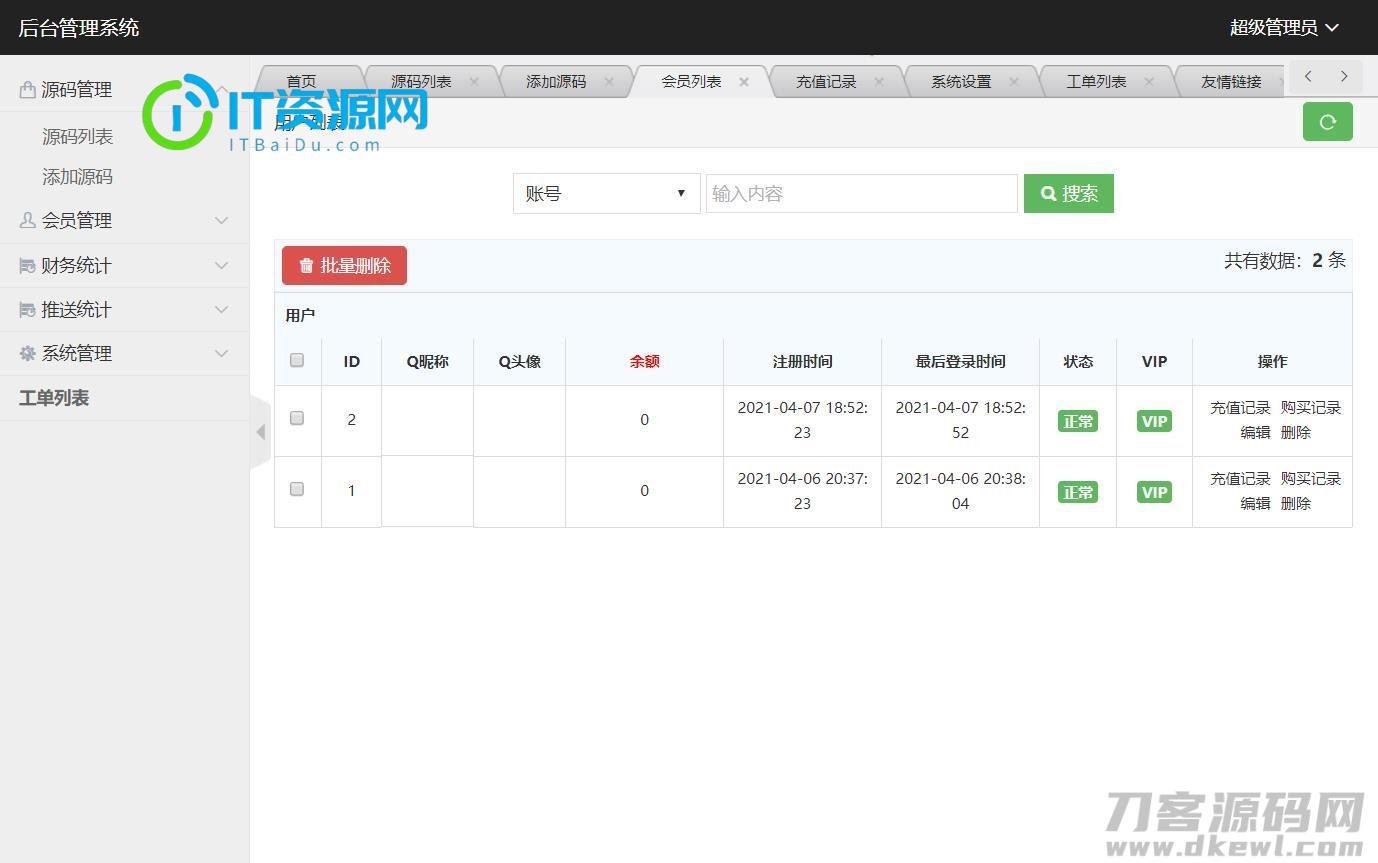The image size is (1378, 863).
Task: Toggle the select-all checkbox in table header
Action: pyautogui.click(x=297, y=360)
